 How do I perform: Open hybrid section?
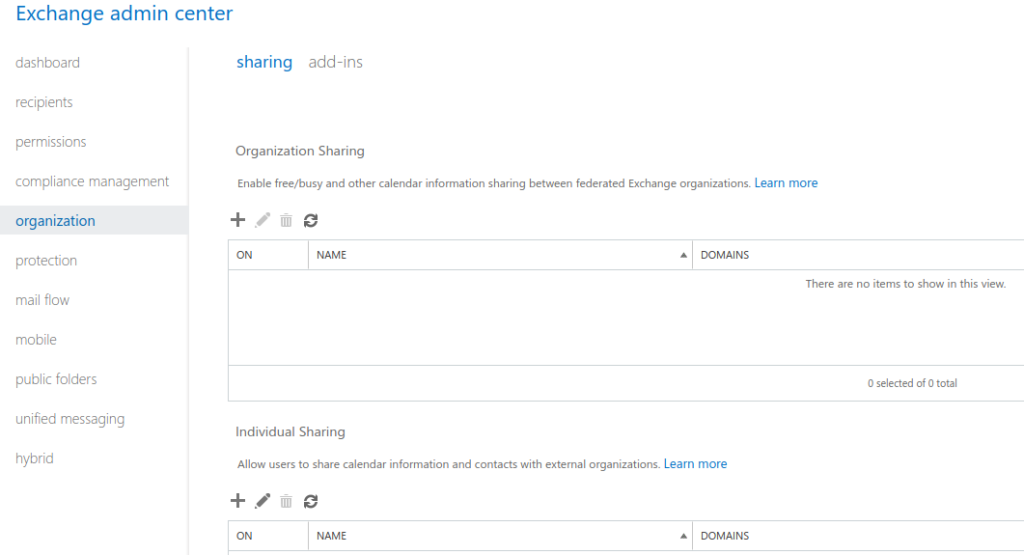35,458
